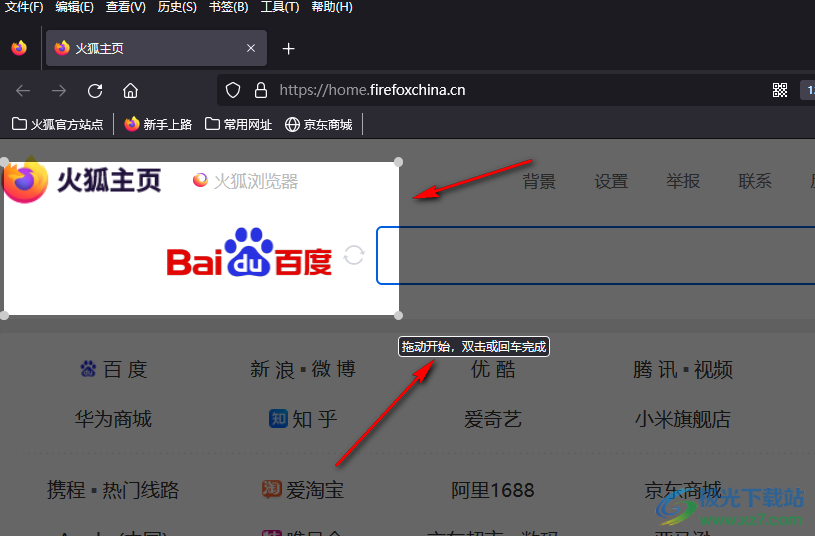Open the 设置 option
The width and height of the screenshot is (815, 536).
pyautogui.click(x=611, y=181)
